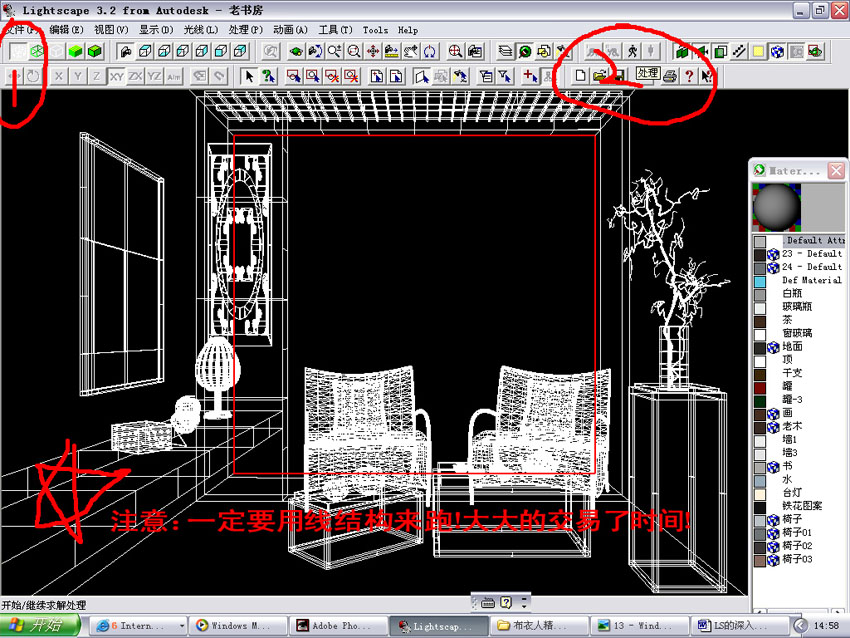Open the 视图(V) menu
Image resolution: width=850 pixels, height=638 pixels.
[111, 30]
